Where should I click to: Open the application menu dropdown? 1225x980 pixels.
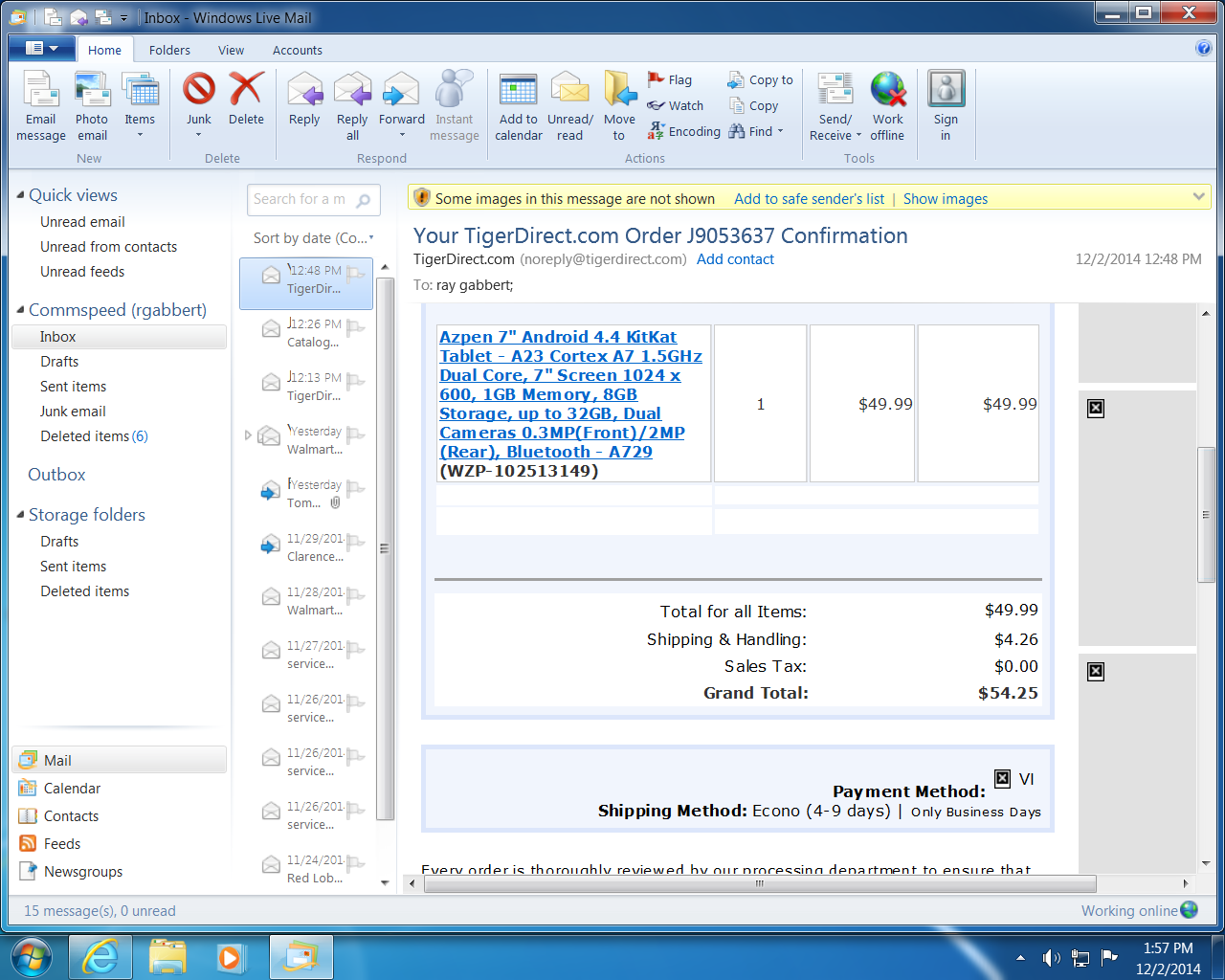[x=42, y=49]
